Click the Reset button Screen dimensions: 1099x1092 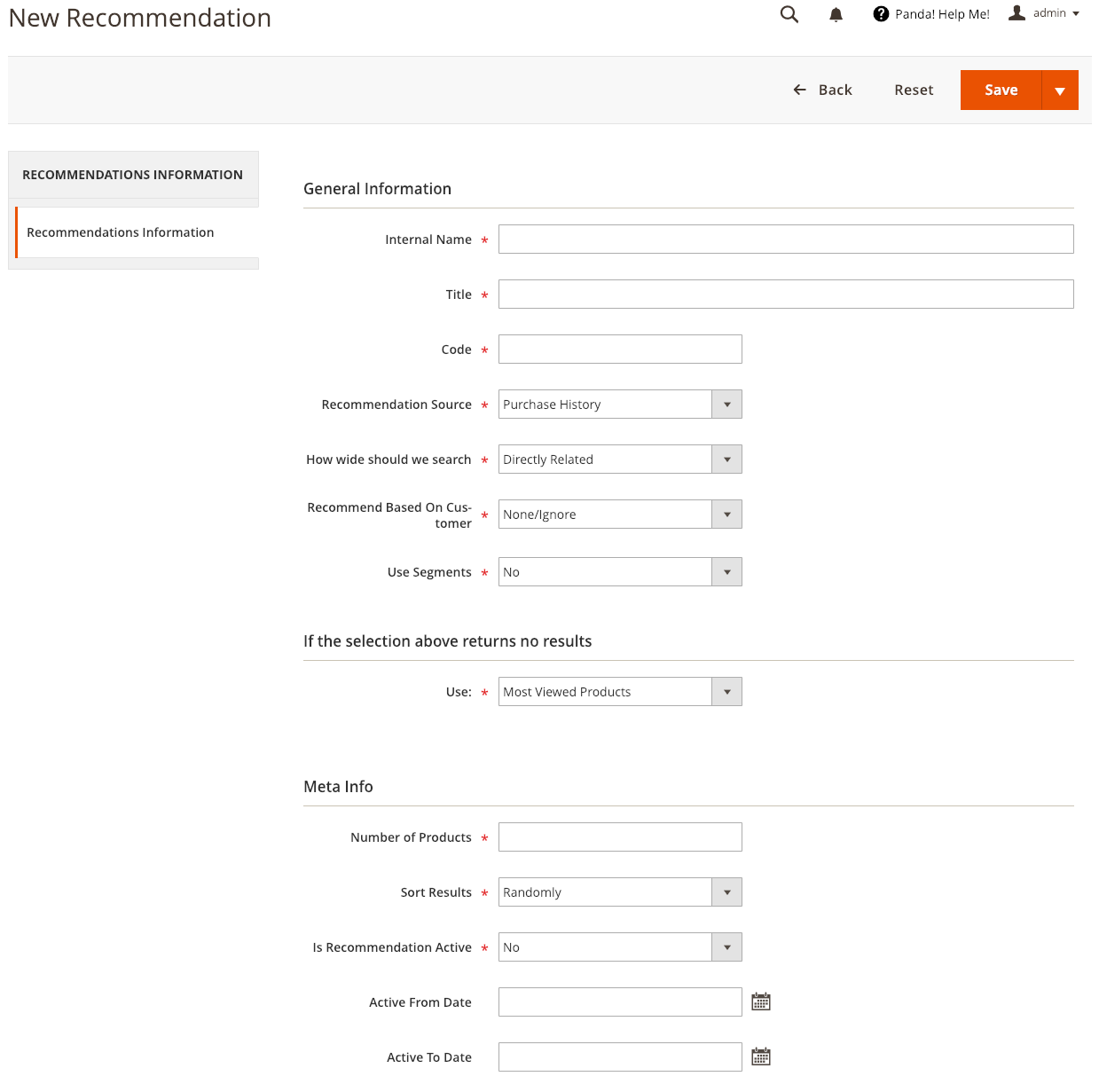tap(914, 90)
